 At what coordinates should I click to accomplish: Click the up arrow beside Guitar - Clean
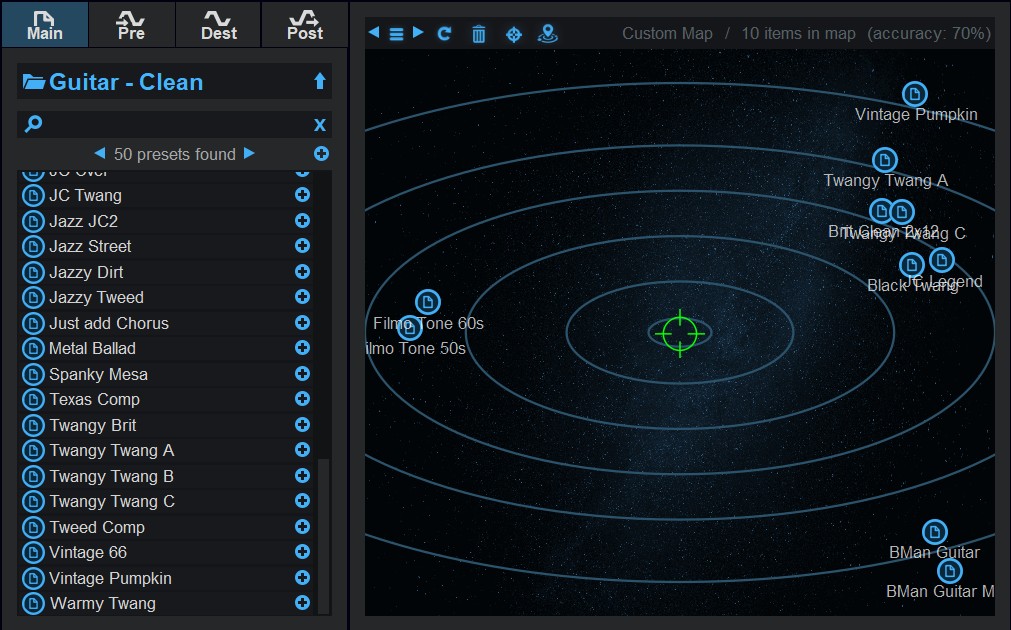coord(320,82)
